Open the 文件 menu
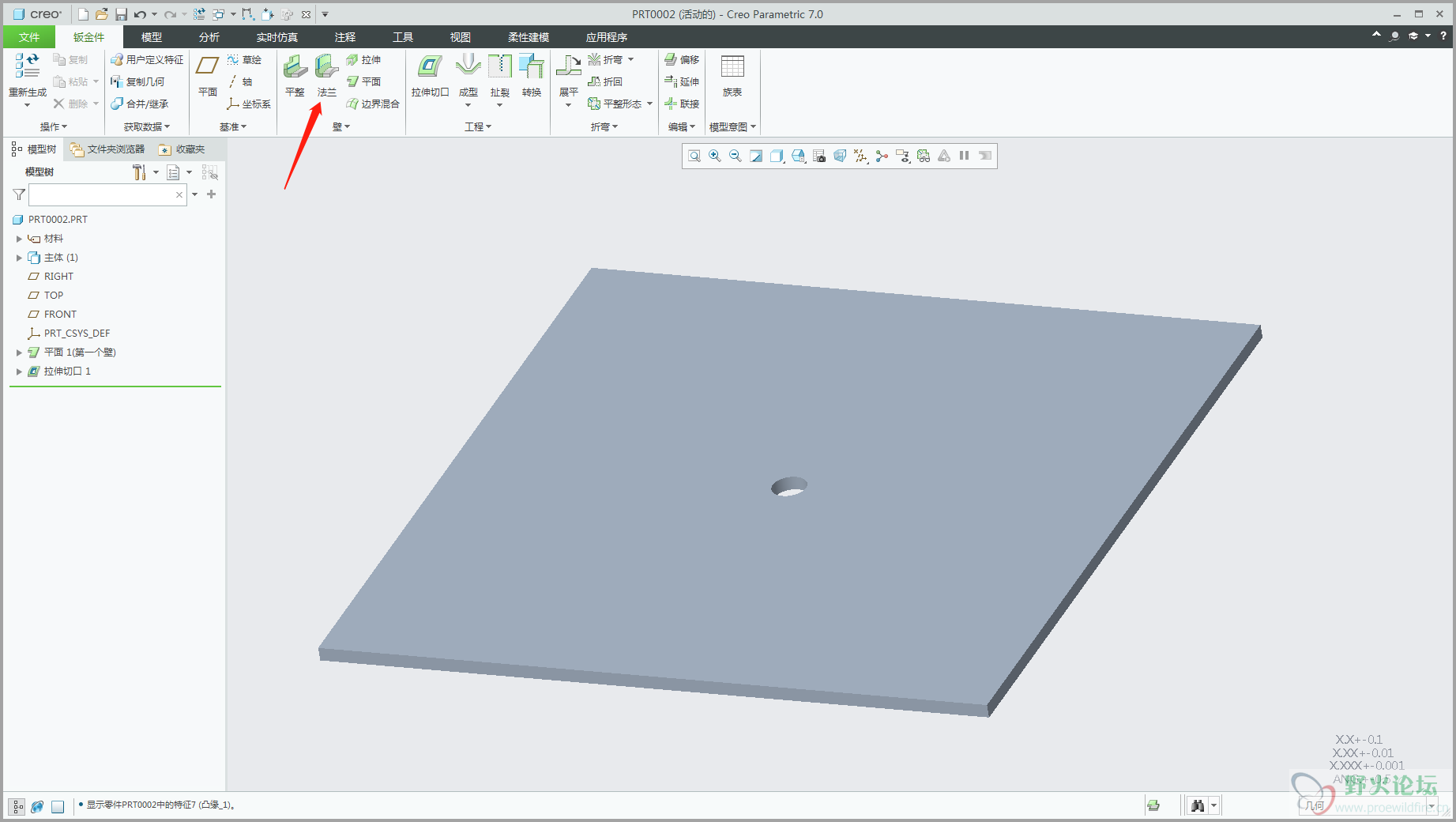Viewport: 1456px width, 822px height. pos(29,37)
